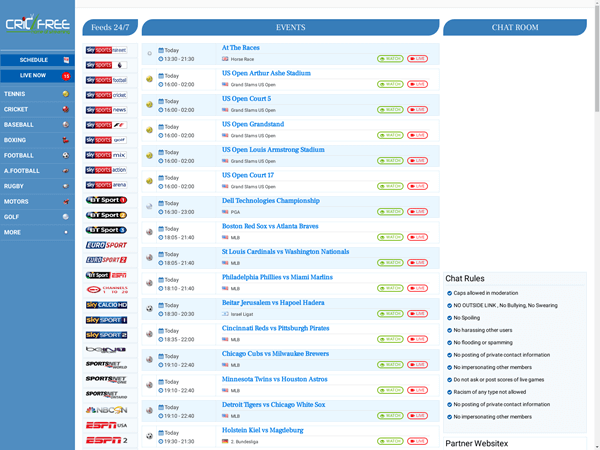Open the Sky Sports Action feed logo

pos(106,170)
